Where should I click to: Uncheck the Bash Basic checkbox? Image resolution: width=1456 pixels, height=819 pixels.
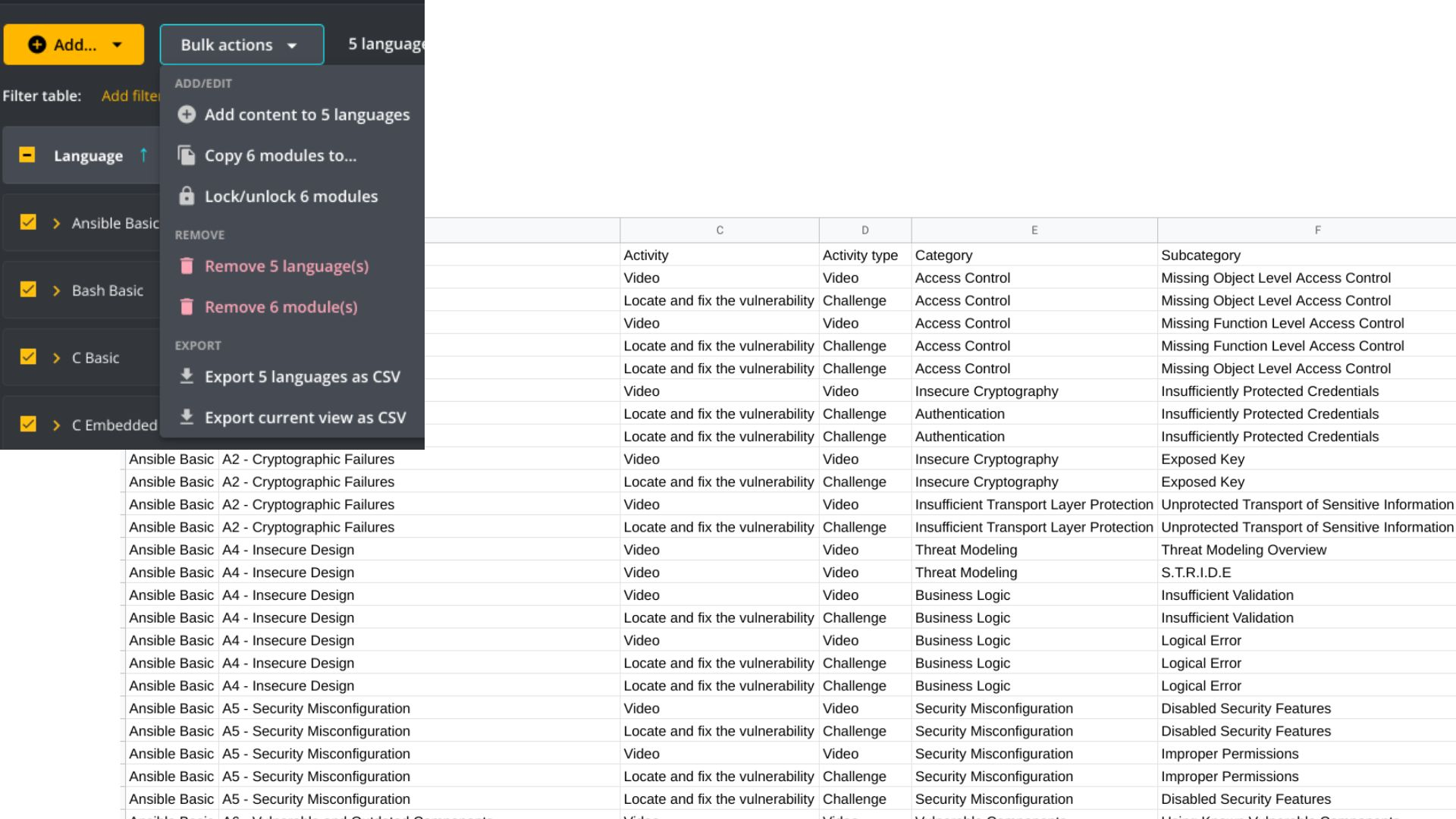28,290
